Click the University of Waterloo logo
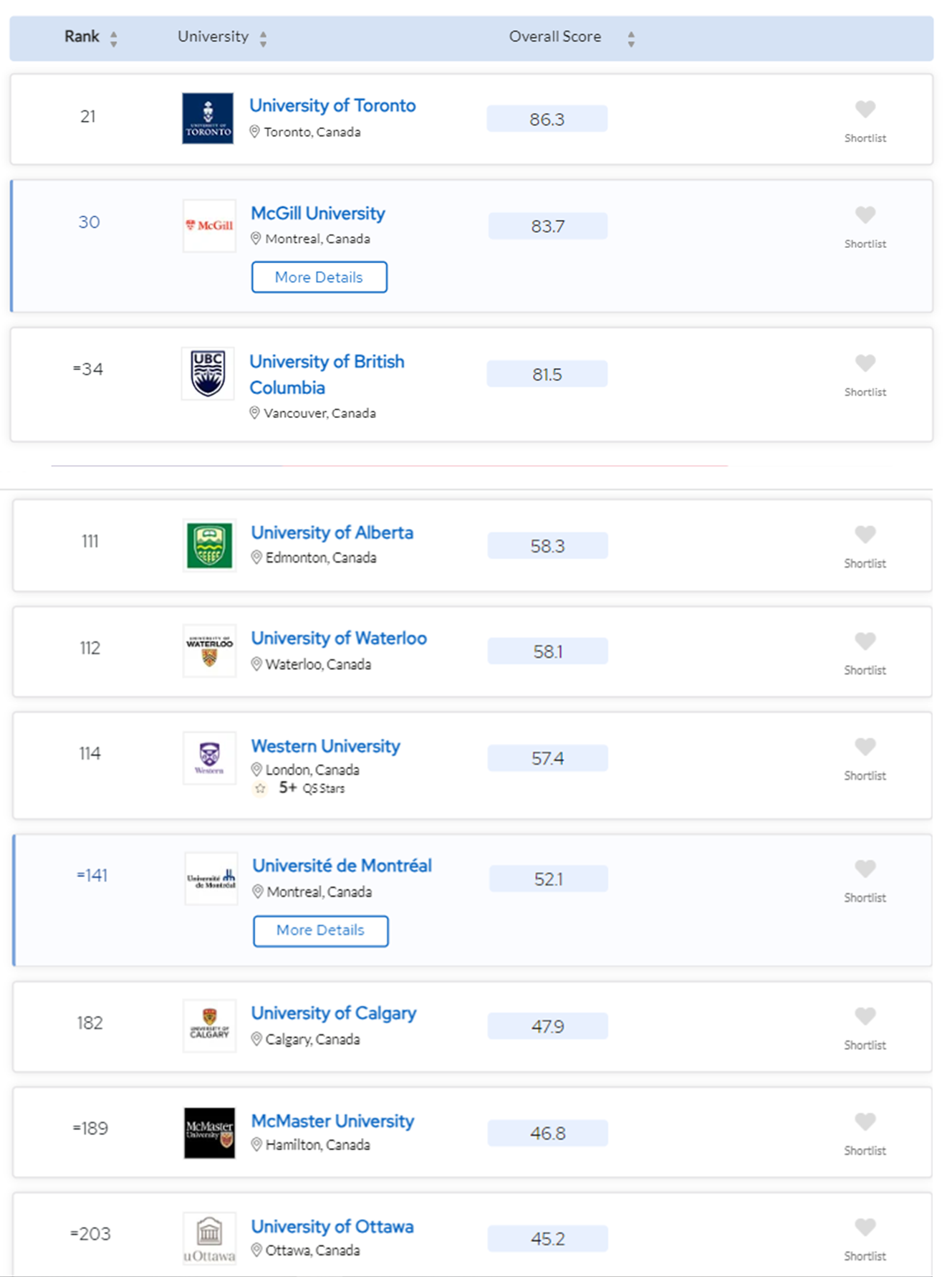Viewport: 952px width, 1277px height. (209, 651)
